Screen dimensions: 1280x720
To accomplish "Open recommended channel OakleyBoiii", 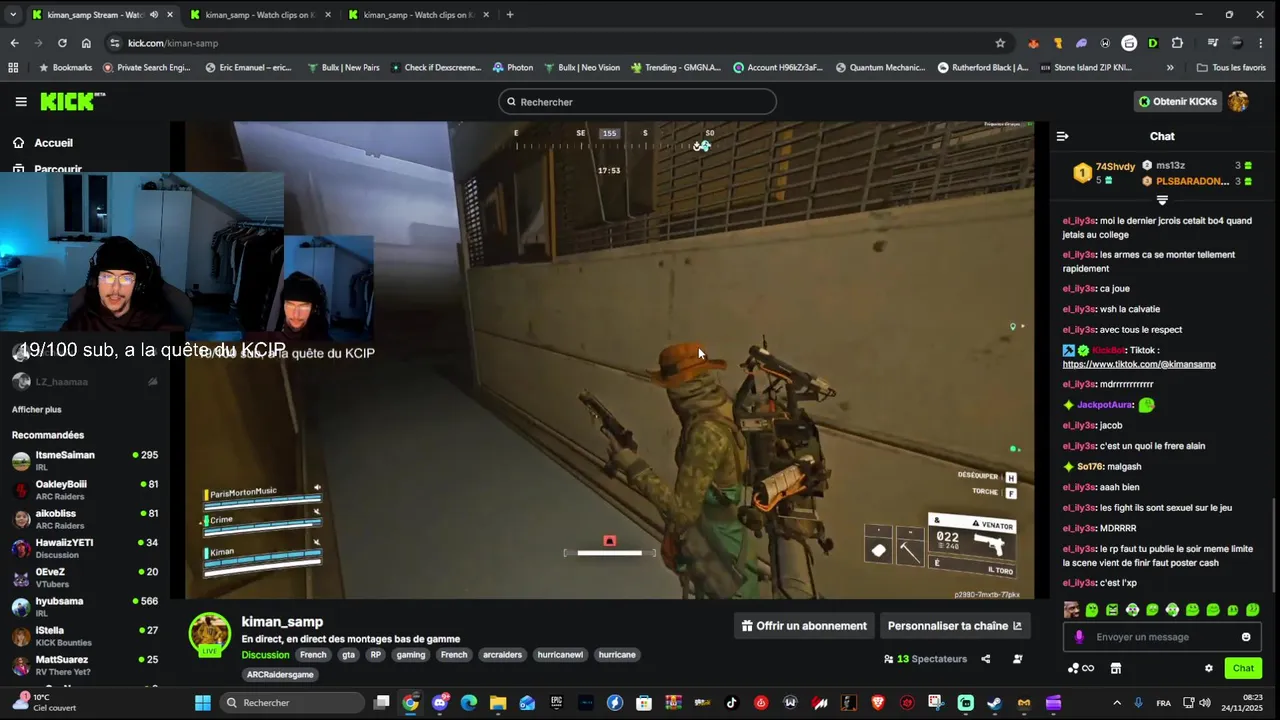I will tap(85, 490).
